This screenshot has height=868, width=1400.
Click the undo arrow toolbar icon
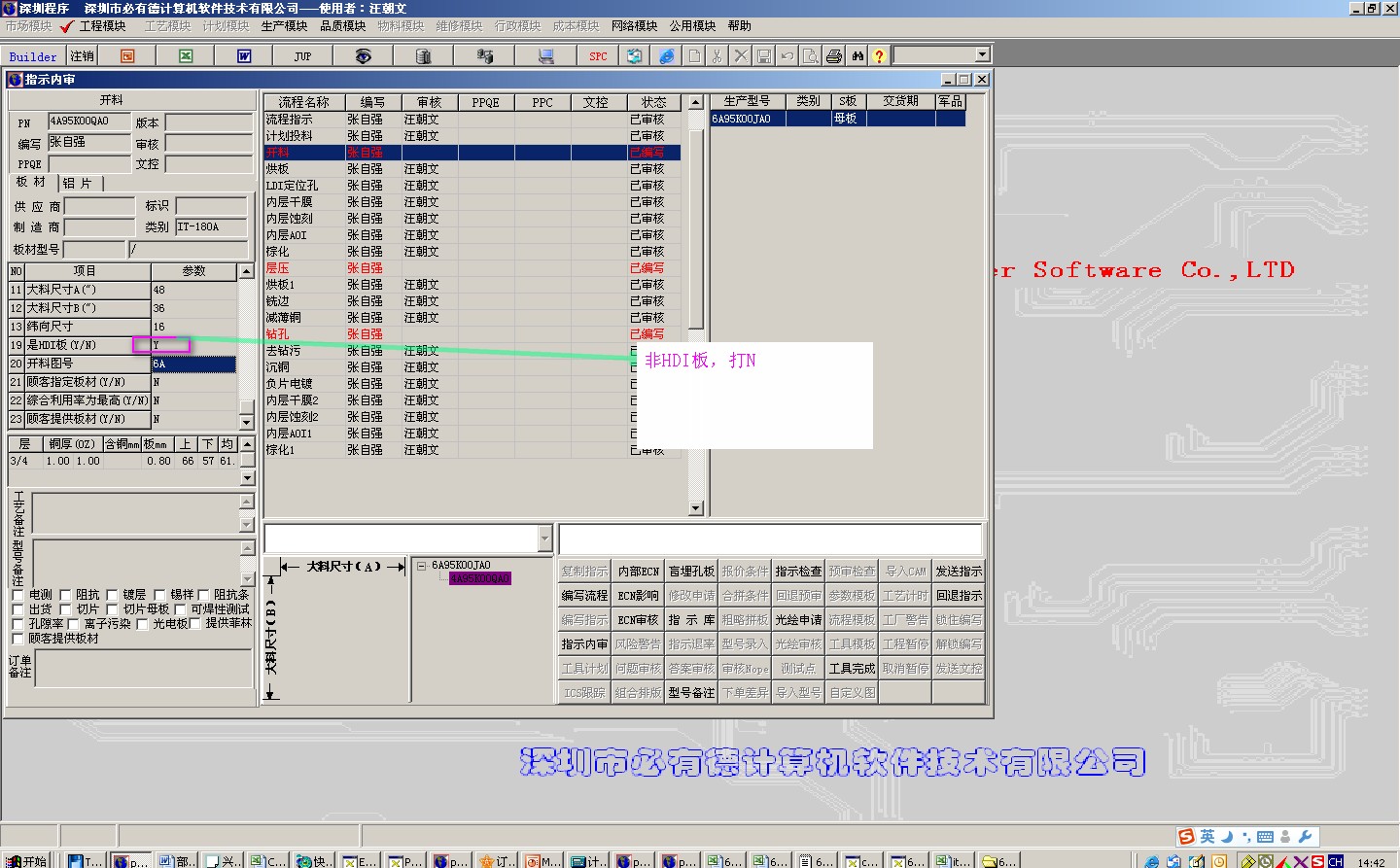point(787,56)
